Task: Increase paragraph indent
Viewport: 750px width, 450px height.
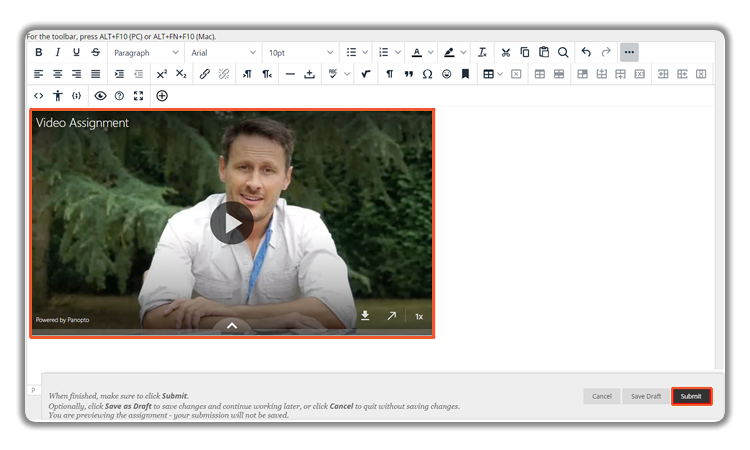Action: tap(120, 74)
